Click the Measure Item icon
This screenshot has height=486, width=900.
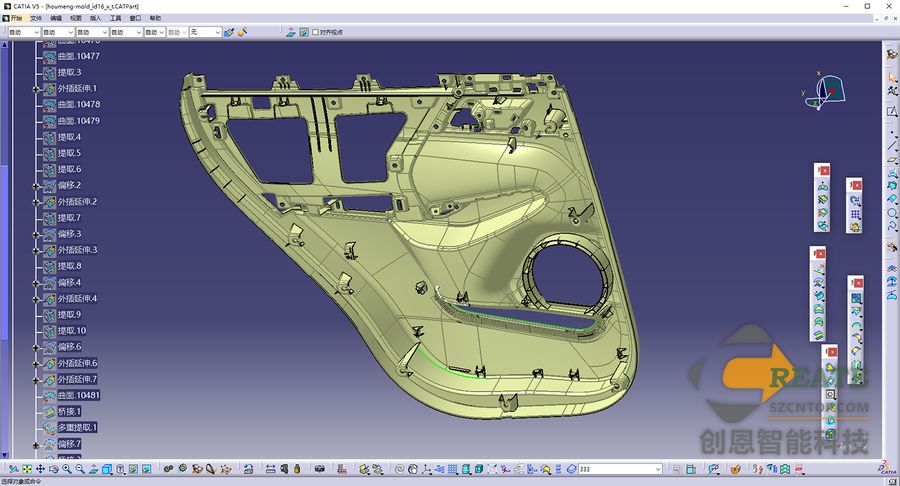coord(284,469)
